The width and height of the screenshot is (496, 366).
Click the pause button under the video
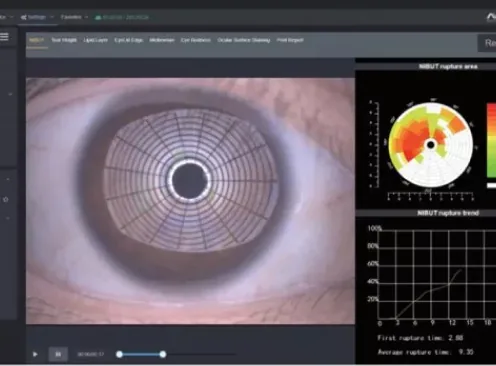tap(58, 354)
